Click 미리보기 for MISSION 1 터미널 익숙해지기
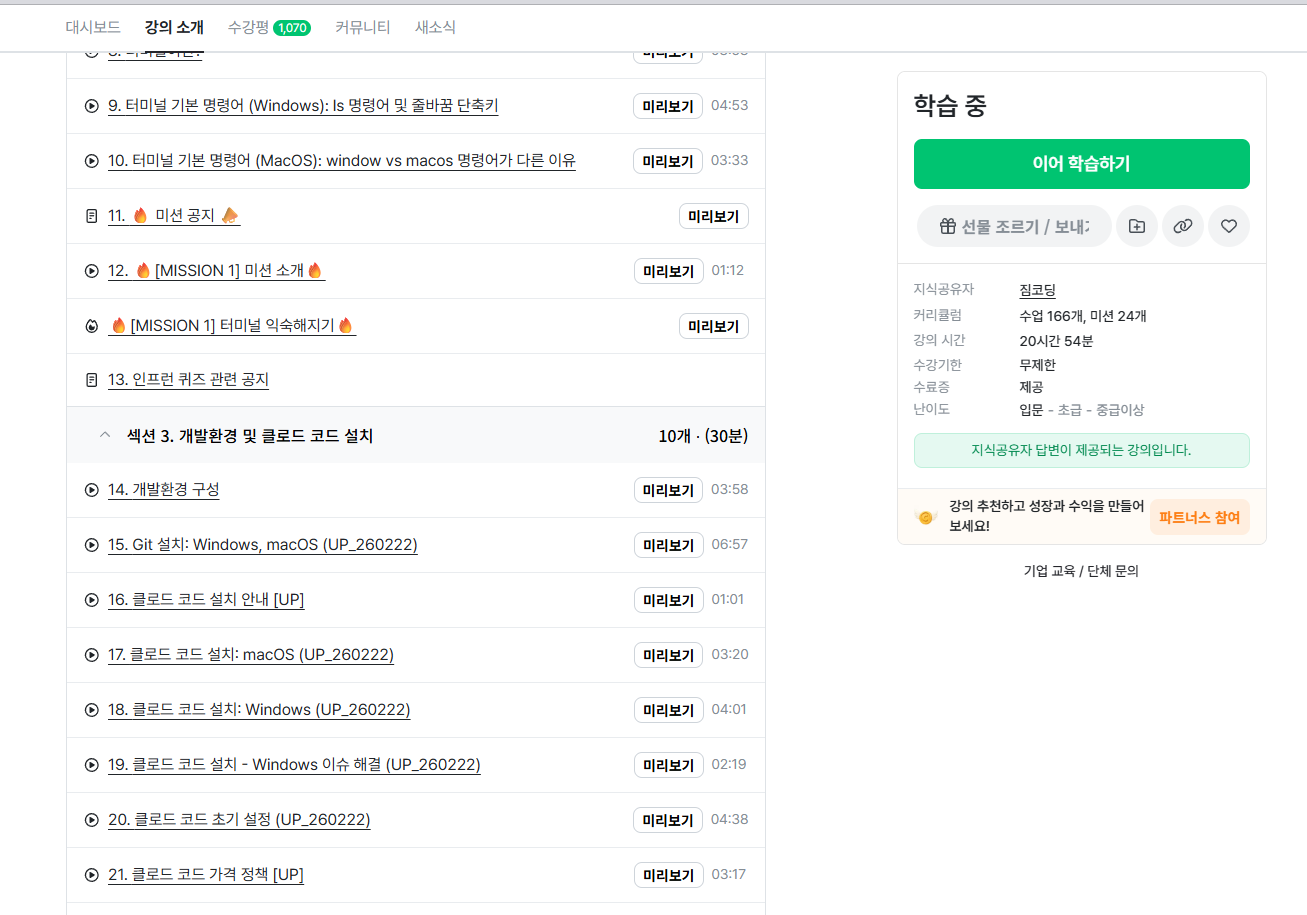1307x915 pixels. click(714, 326)
